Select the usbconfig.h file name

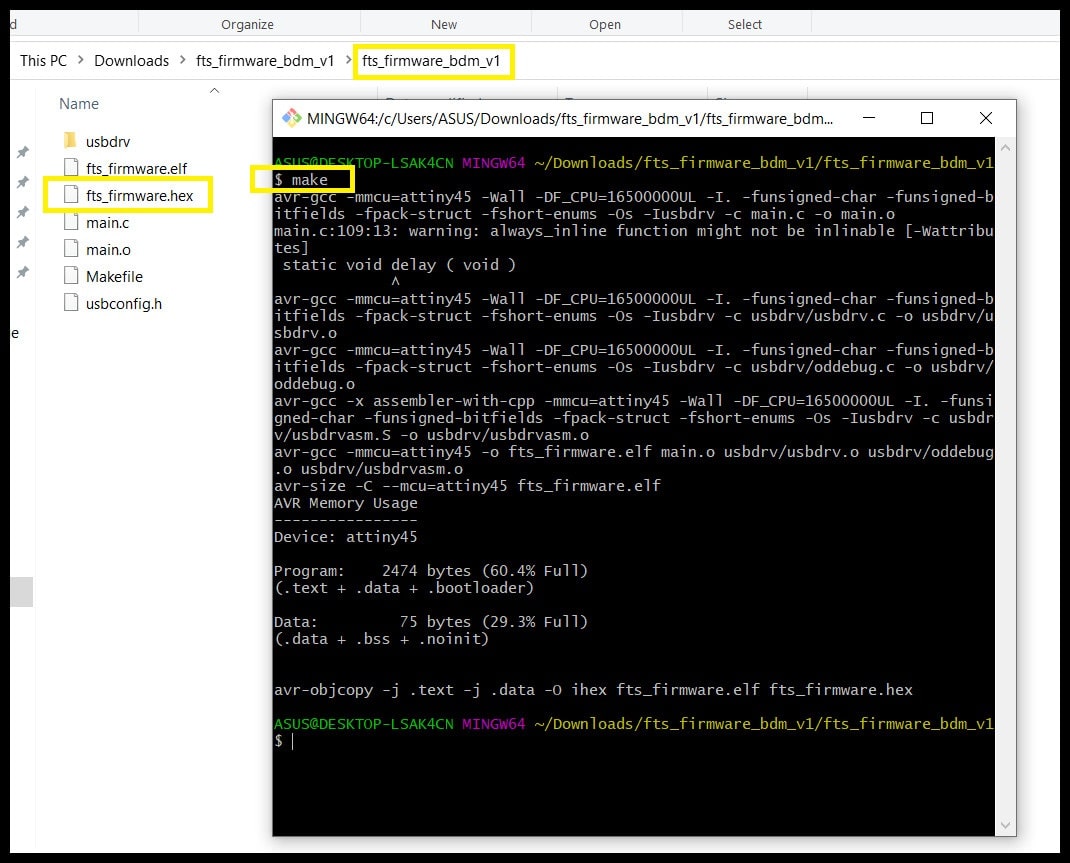coord(124,304)
